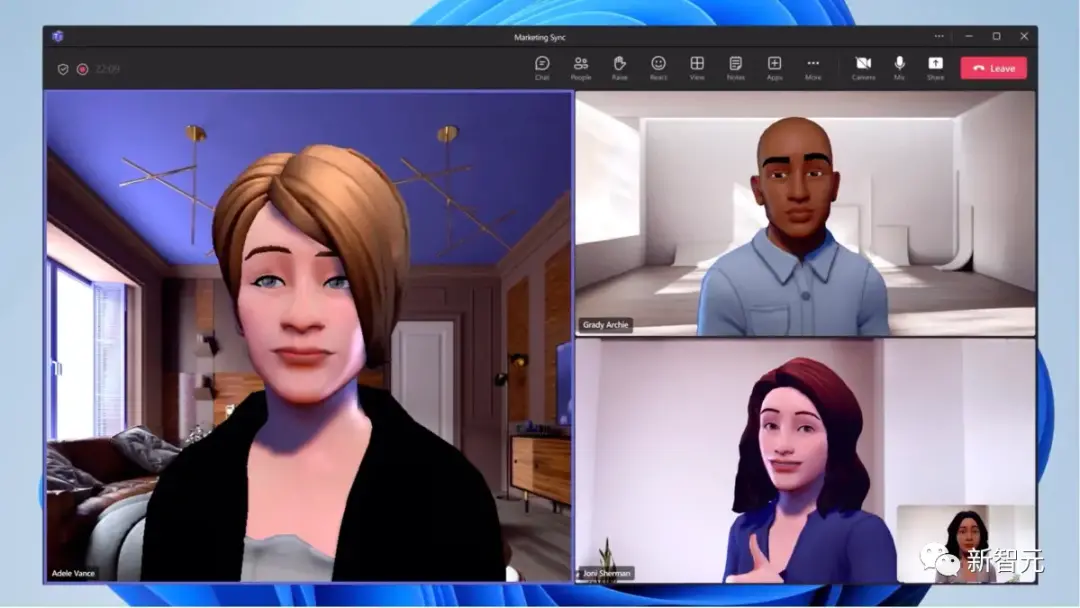Image resolution: width=1080 pixels, height=608 pixels.
Task: Show the People participants list
Action: click(x=581, y=67)
